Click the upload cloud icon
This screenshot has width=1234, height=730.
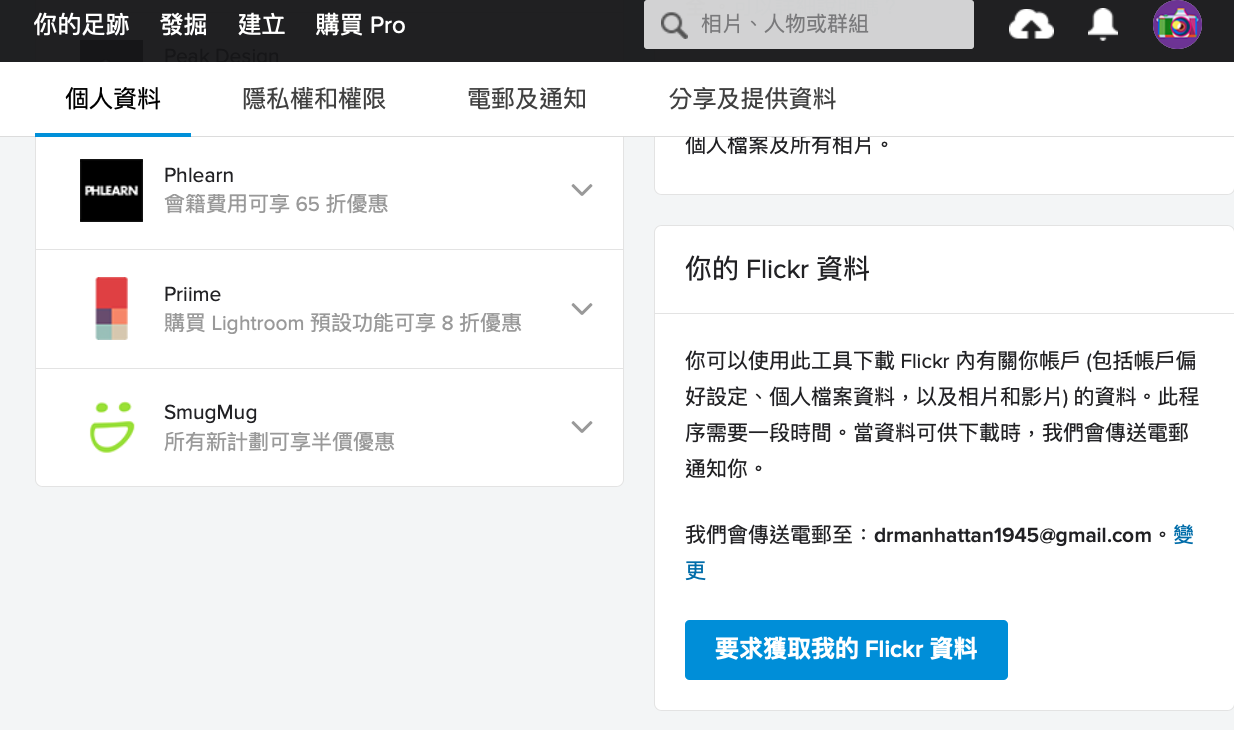pyautogui.click(x=1031, y=25)
